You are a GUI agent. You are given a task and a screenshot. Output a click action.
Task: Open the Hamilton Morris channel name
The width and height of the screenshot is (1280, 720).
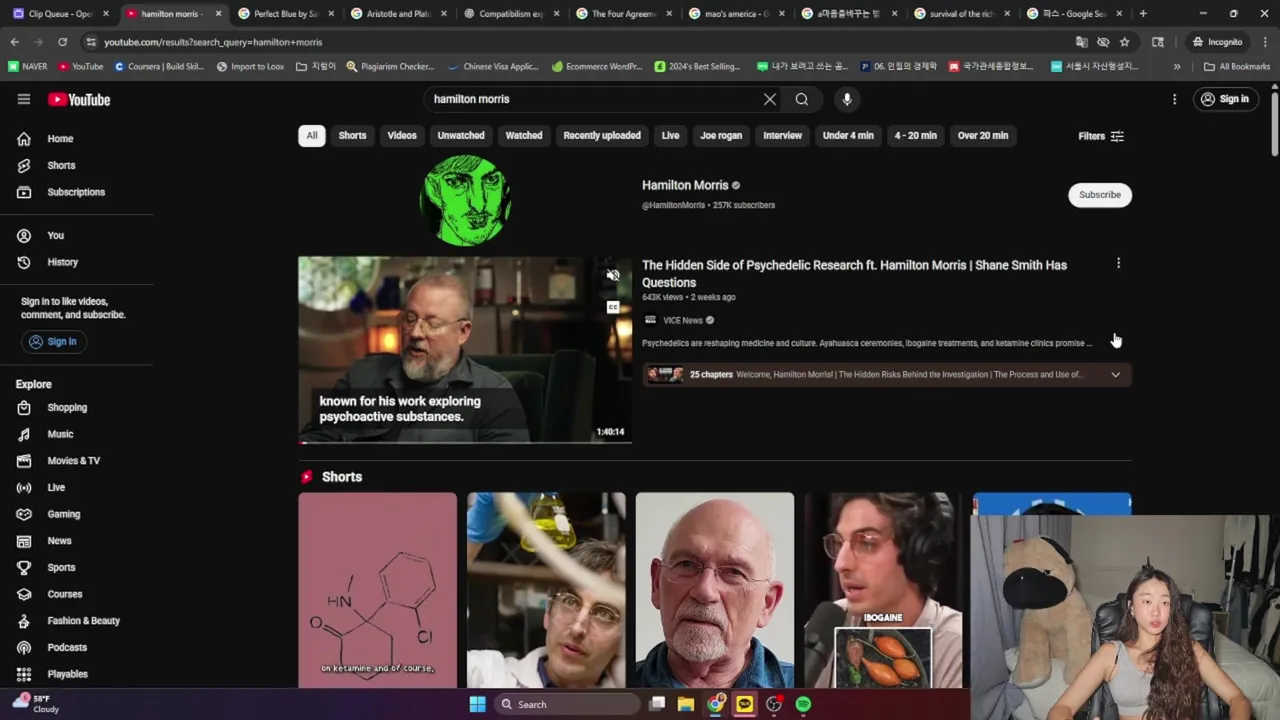[685, 185]
